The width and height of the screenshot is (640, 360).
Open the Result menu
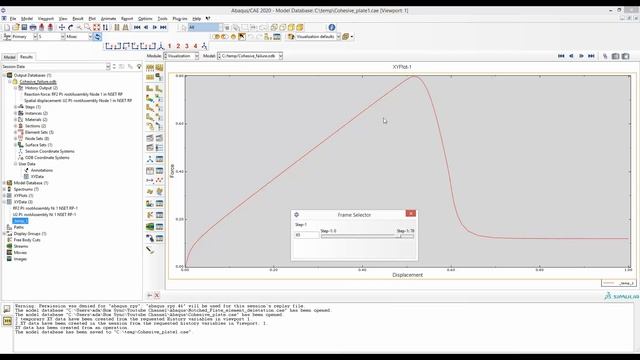[78, 18]
